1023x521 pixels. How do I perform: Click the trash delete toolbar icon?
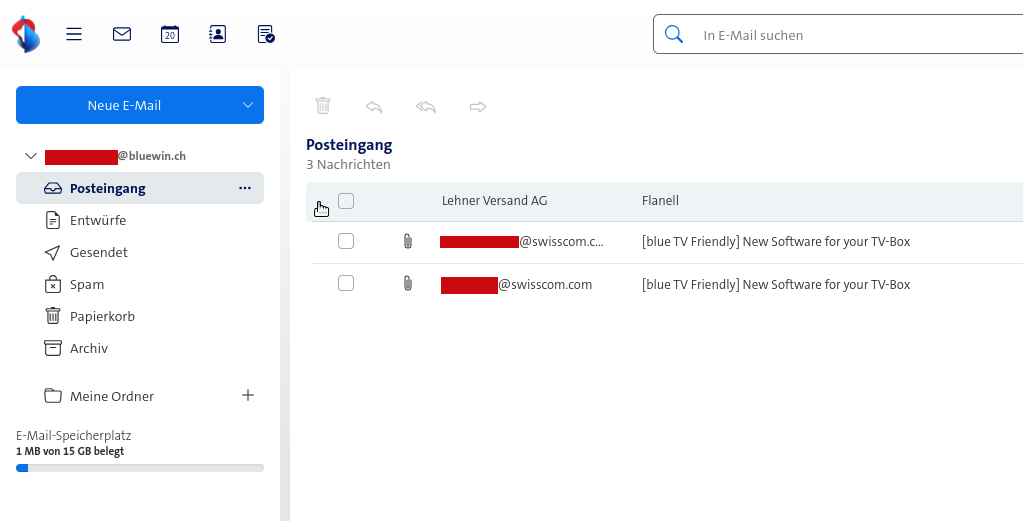323,106
